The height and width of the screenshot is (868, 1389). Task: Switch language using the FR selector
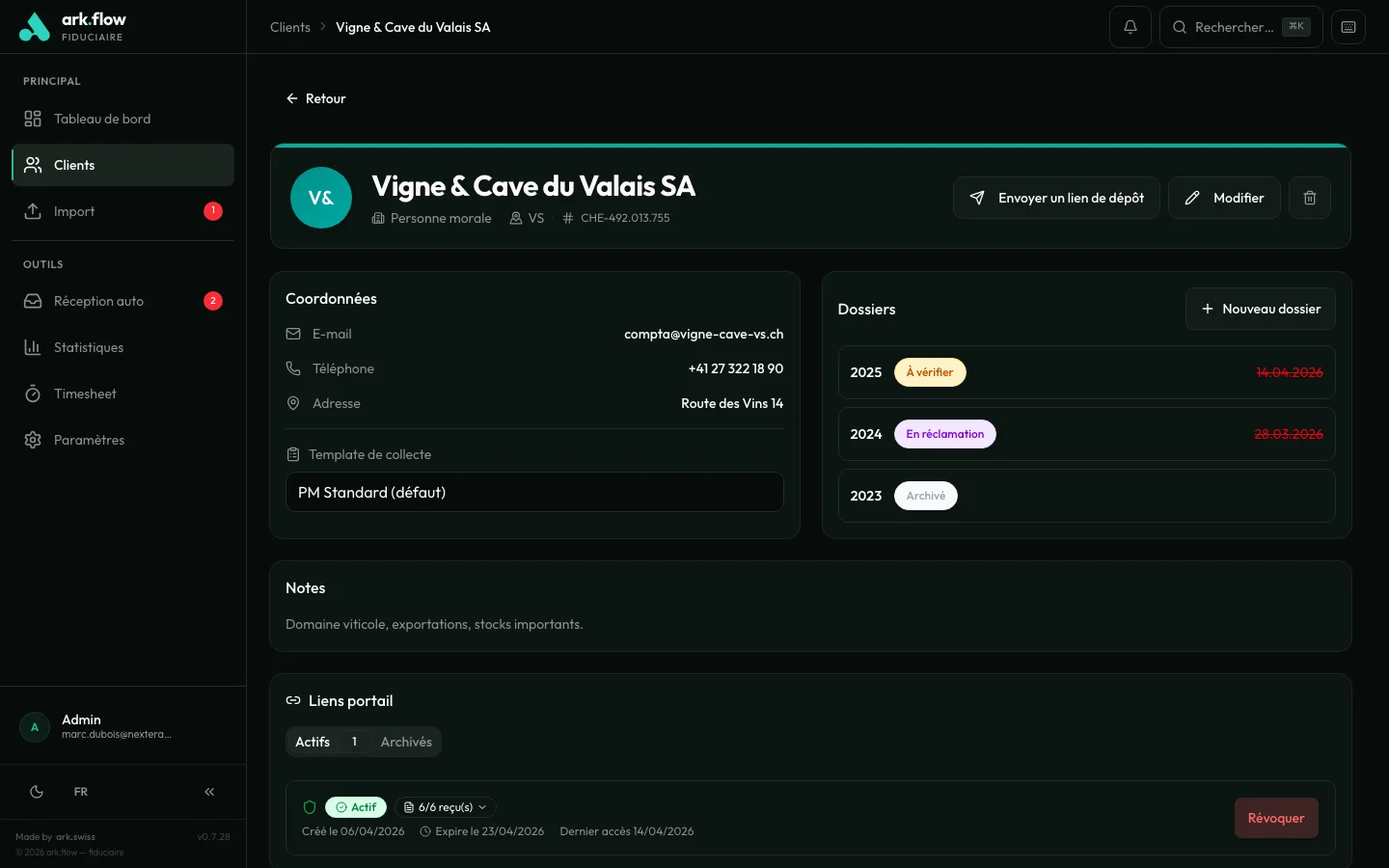81,792
